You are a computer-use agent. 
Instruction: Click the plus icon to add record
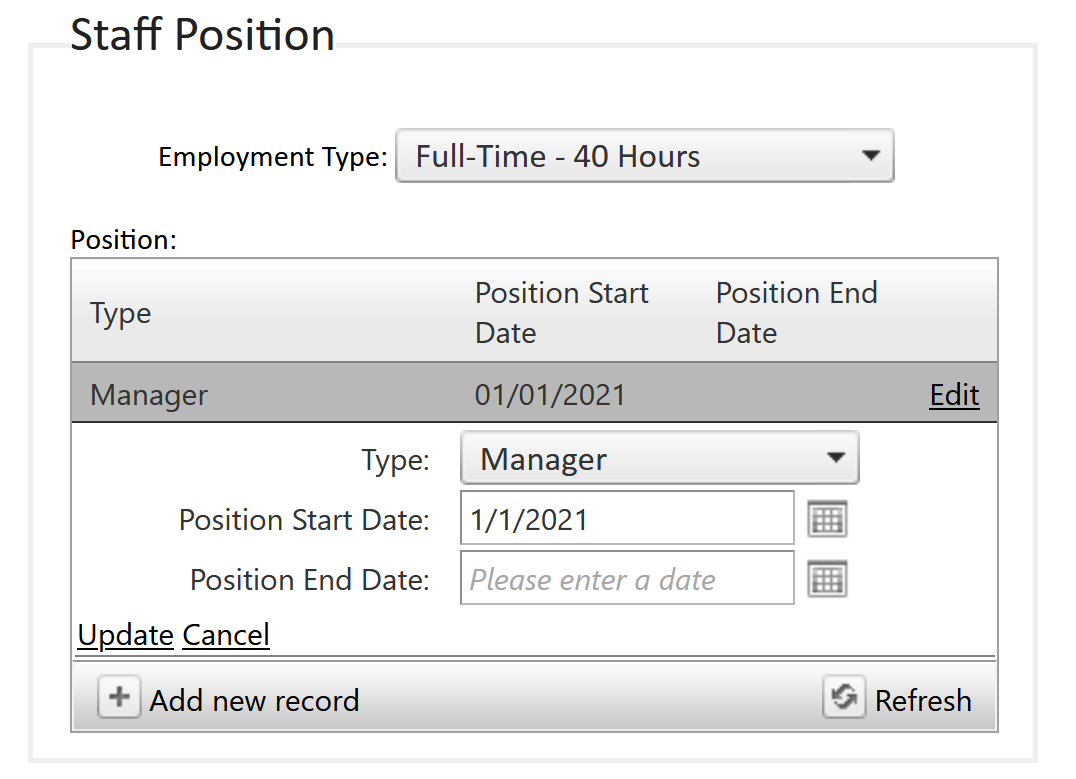tap(119, 697)
